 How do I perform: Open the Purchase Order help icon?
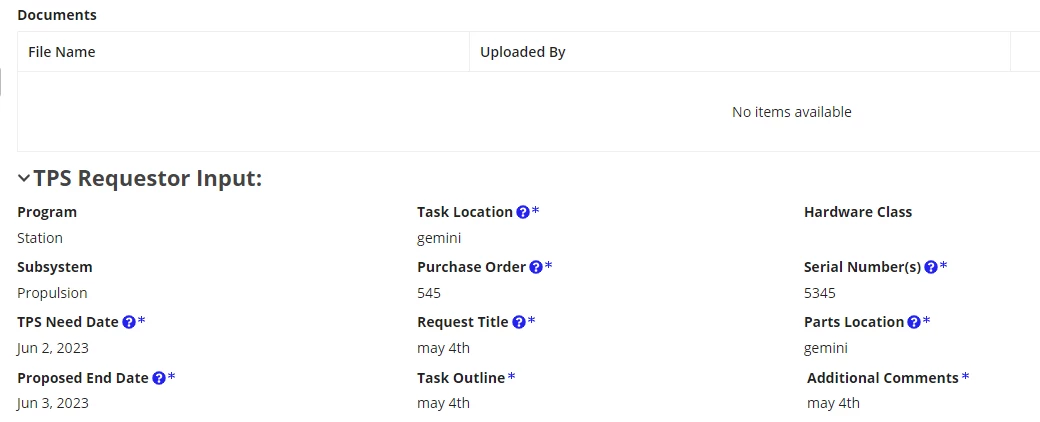tap(536, 267)
